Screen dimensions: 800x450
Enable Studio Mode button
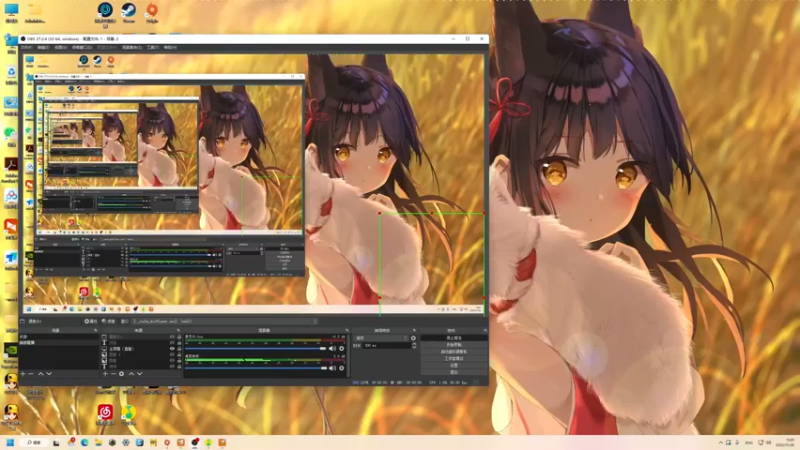point(454,358)
